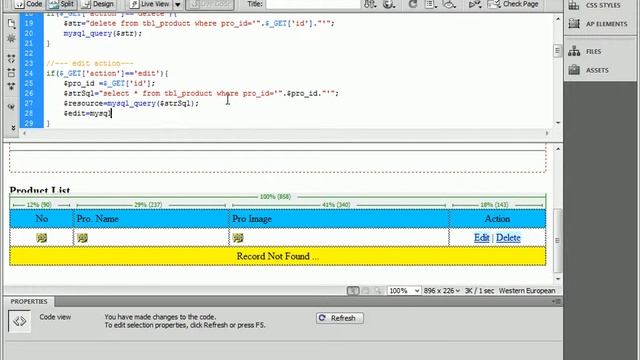This screenshot has width=640, height=360.
Task: Click the Product List heading
Action: click(x=40, y=190)
